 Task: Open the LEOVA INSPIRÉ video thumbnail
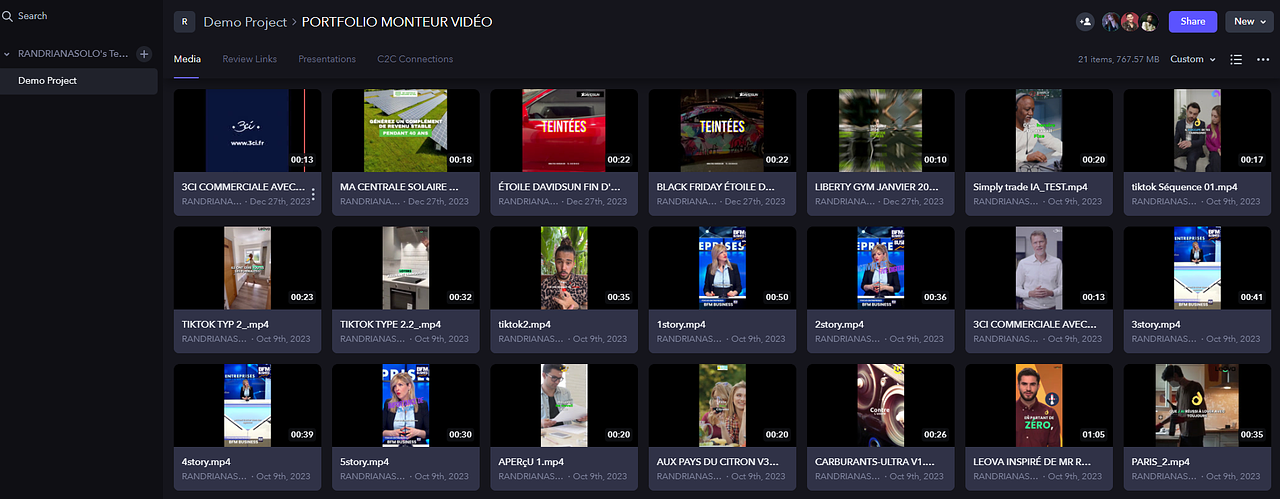[x=1038, y=405]
